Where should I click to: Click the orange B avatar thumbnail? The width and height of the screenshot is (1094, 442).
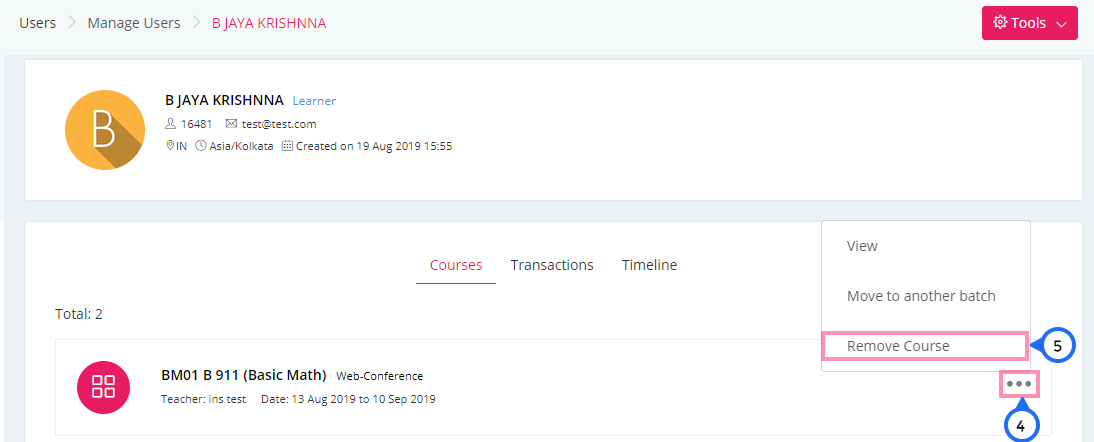[x=105, y=130]
